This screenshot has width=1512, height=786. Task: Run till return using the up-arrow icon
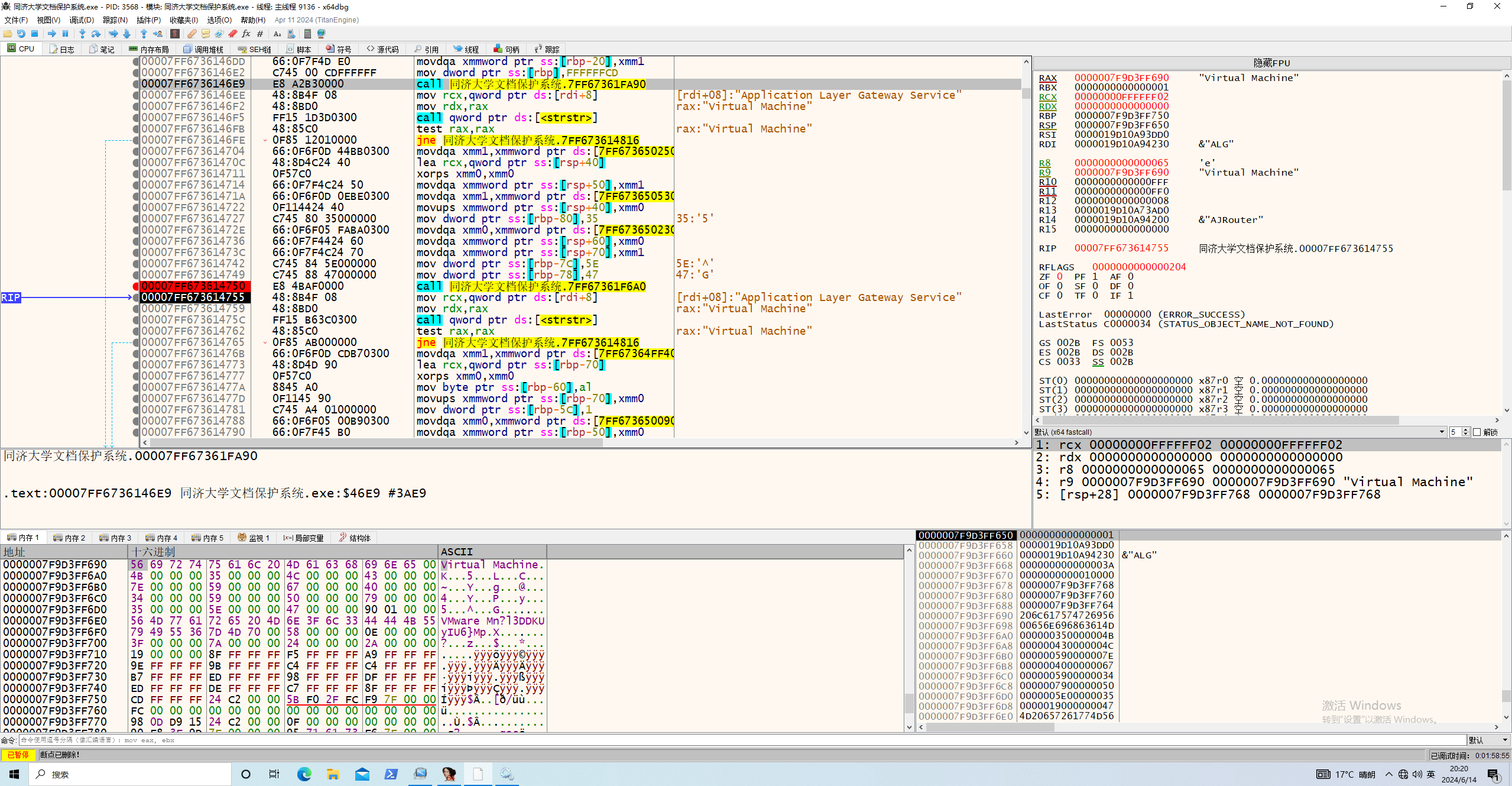click(144, 34)
